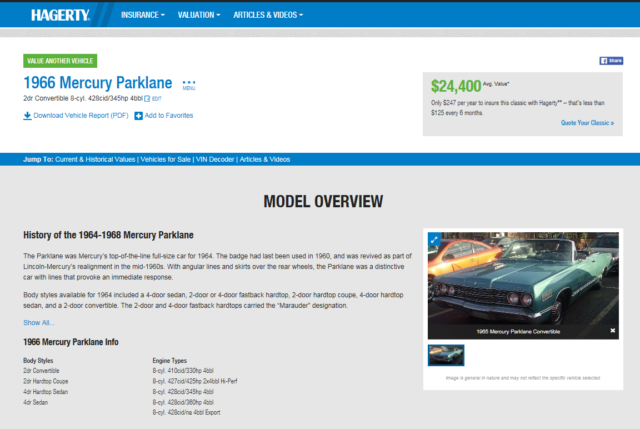Click the plus icon for Add to Favorites
640x429 pixels.
pos(139,116)
